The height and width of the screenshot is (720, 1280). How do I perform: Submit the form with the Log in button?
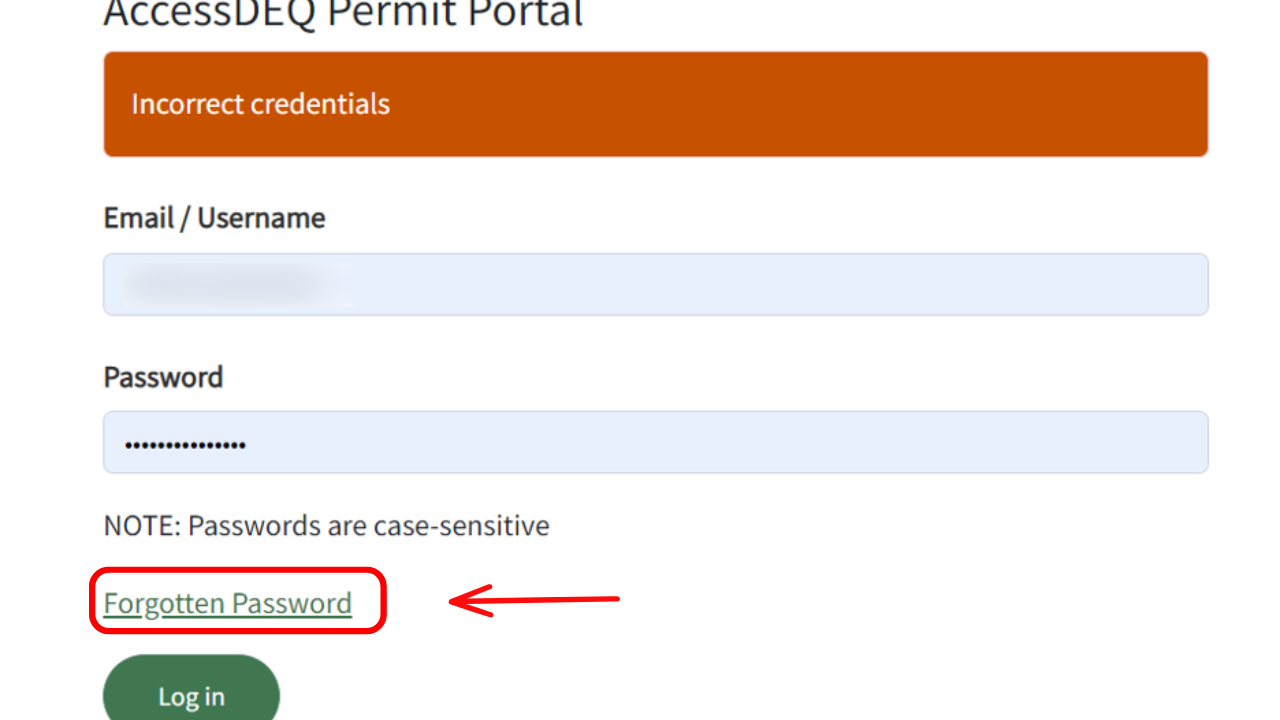(x=191, y=695)
